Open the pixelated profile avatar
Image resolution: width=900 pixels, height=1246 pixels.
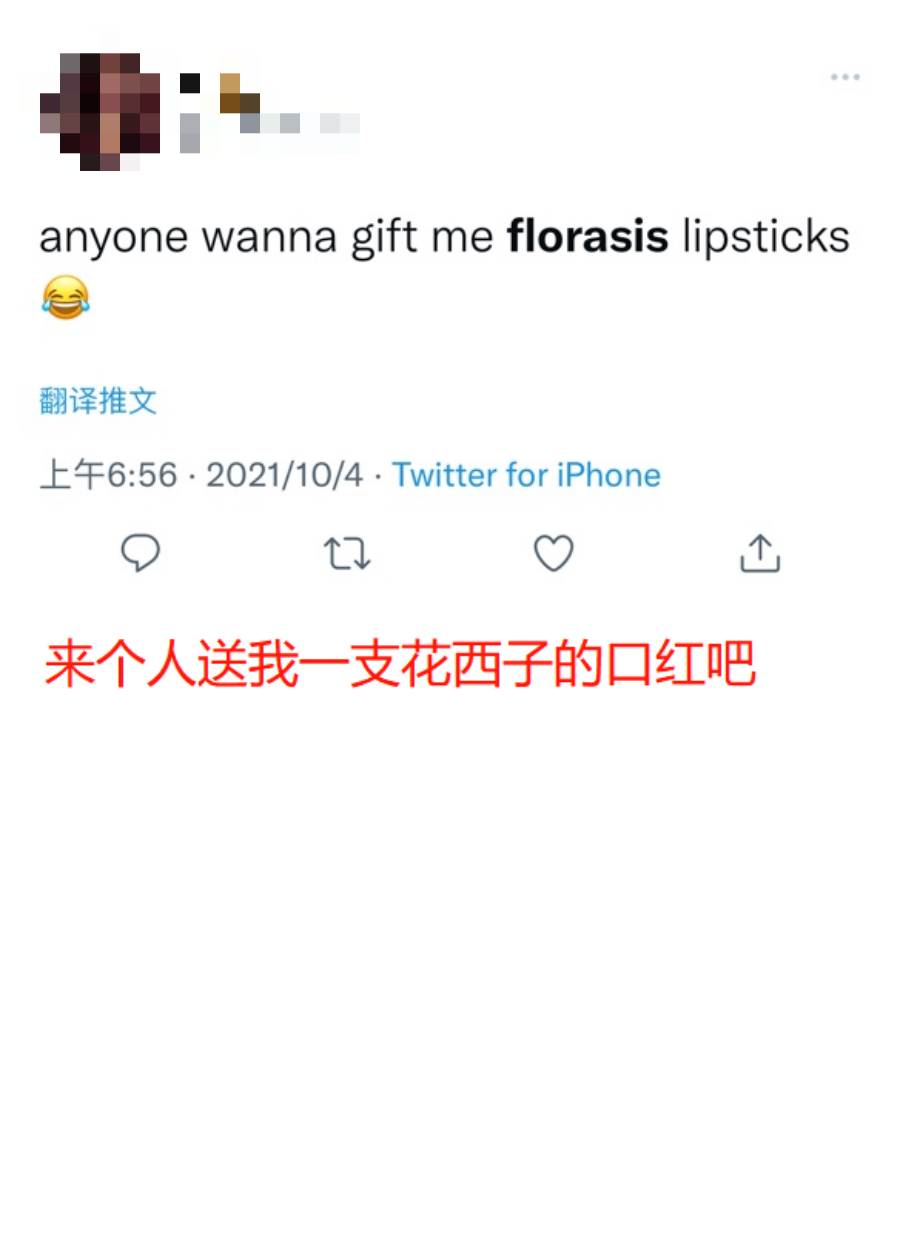[100, 112]
